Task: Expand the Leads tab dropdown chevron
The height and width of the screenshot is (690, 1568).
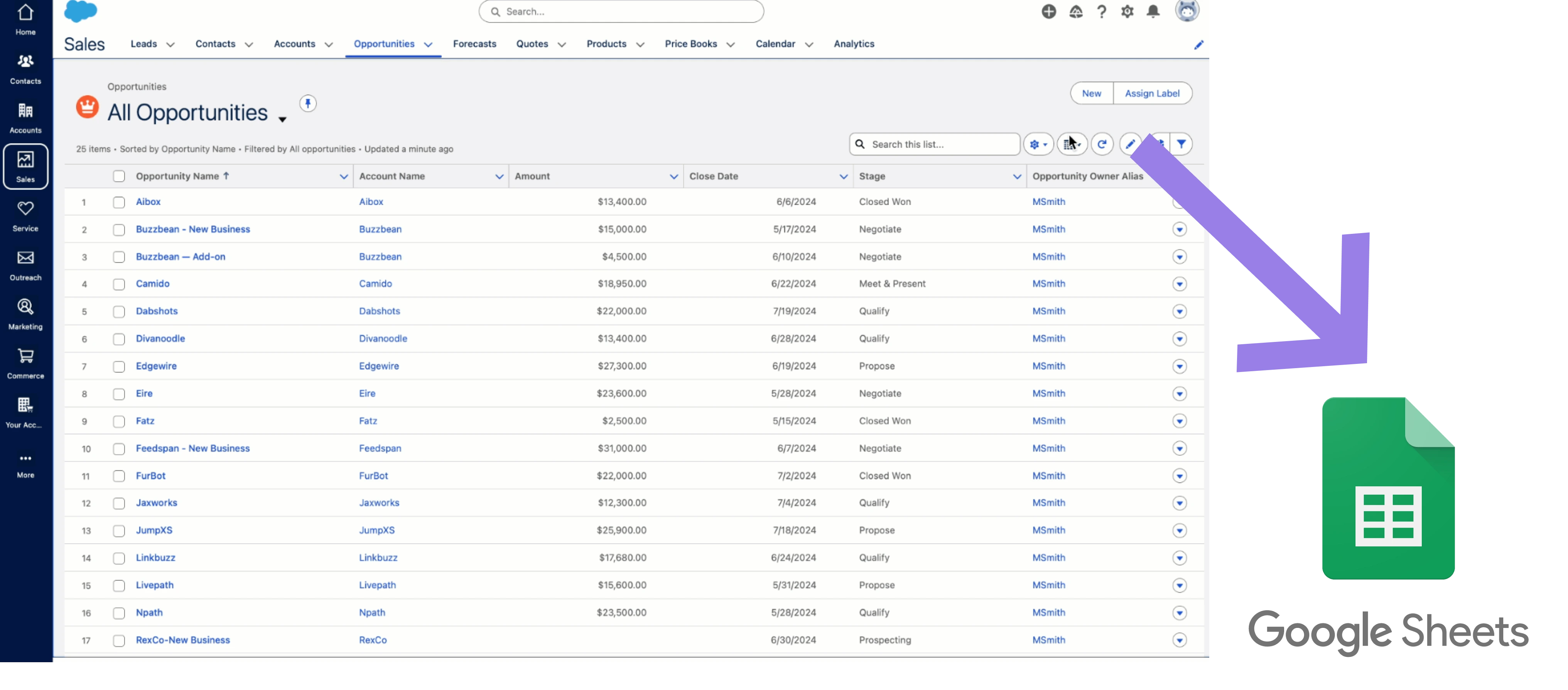Action: [x=170, y=44]
